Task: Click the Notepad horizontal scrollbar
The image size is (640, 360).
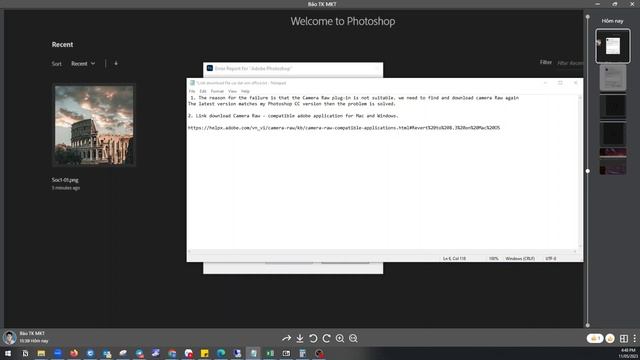Action: click(x=382, y=251)
